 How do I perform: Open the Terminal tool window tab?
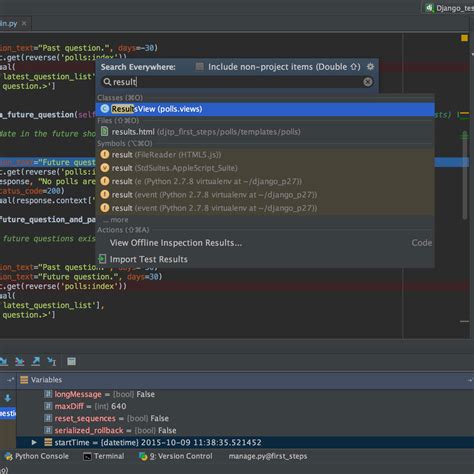tap(104, 456)
